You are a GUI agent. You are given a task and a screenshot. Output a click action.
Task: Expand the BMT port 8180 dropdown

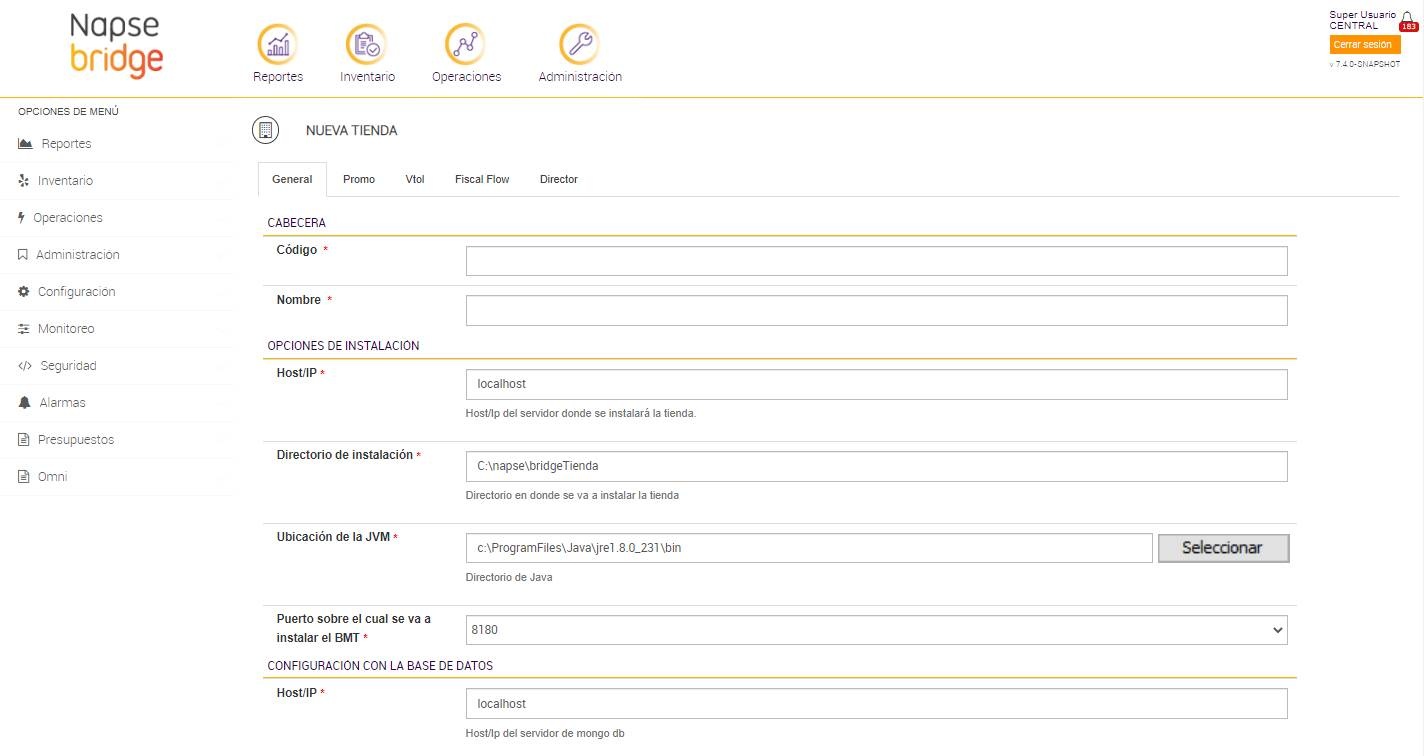(x=876, y=630)
